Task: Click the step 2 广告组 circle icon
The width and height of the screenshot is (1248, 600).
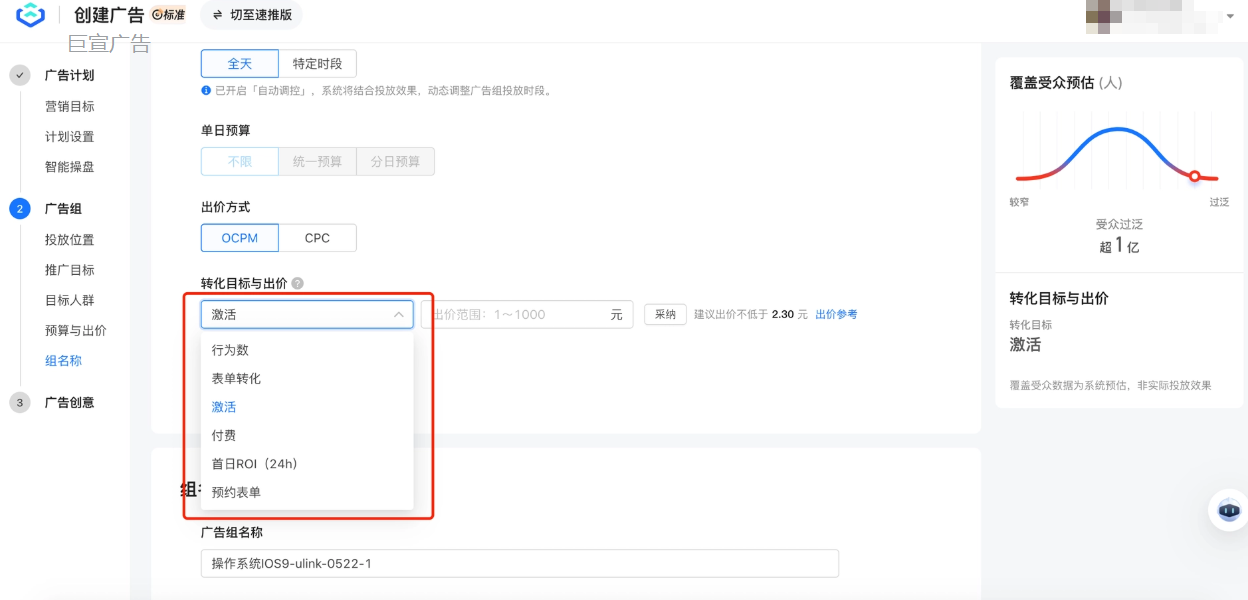Action: (x=20, y=208)
